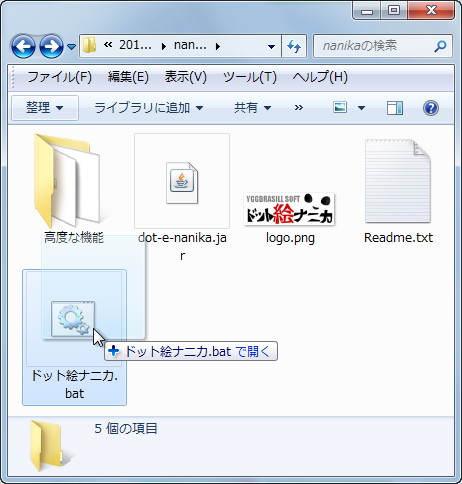Click the 高度な機能 folder name

click(x=74, y=237)
